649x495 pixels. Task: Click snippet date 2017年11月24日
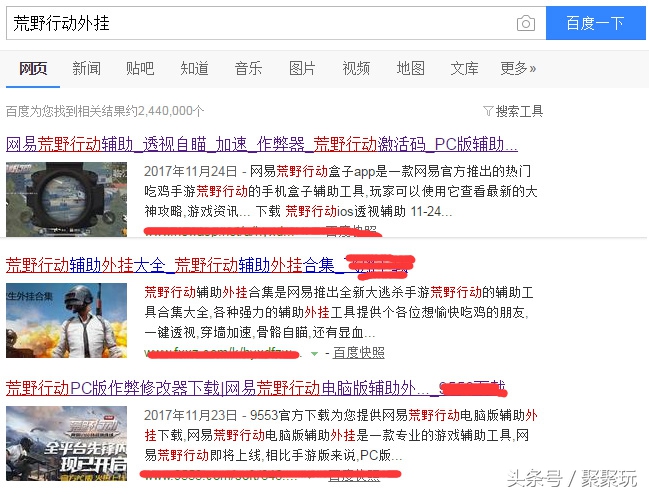coord(191,171)
